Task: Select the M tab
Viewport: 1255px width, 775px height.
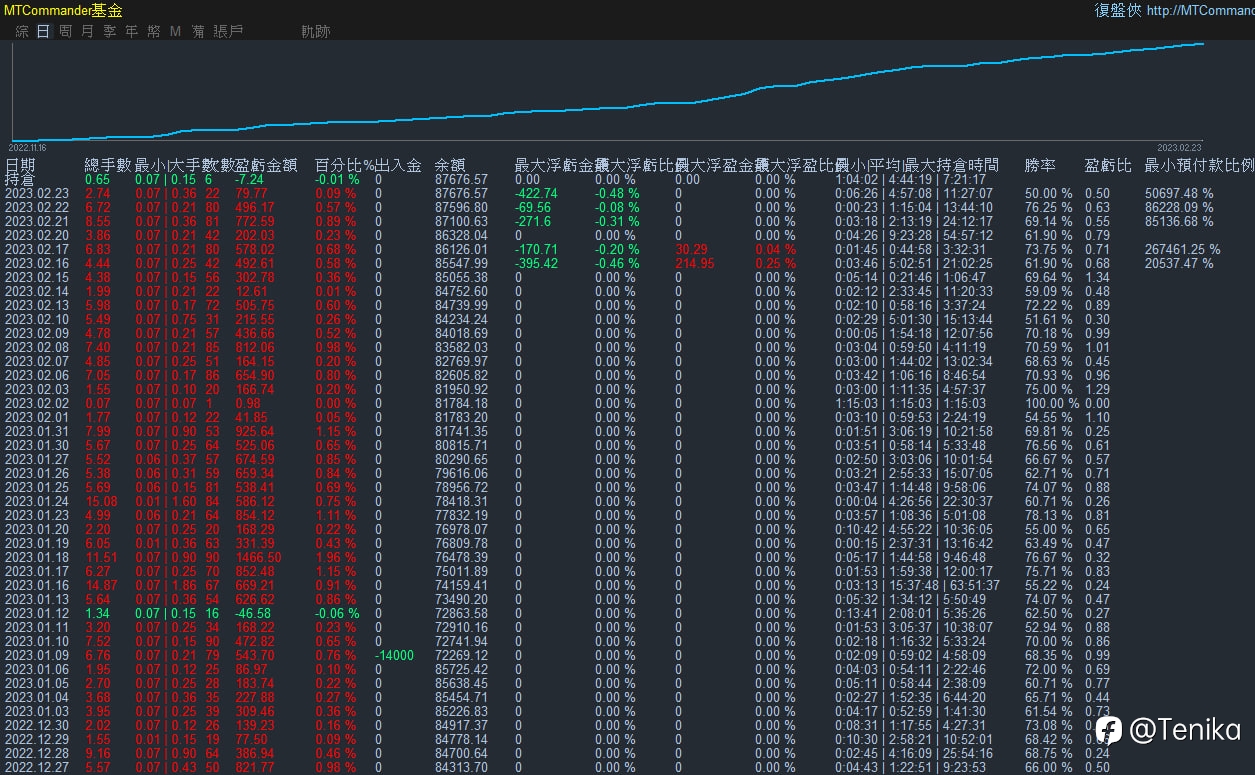Action: (x=175, y=31)
